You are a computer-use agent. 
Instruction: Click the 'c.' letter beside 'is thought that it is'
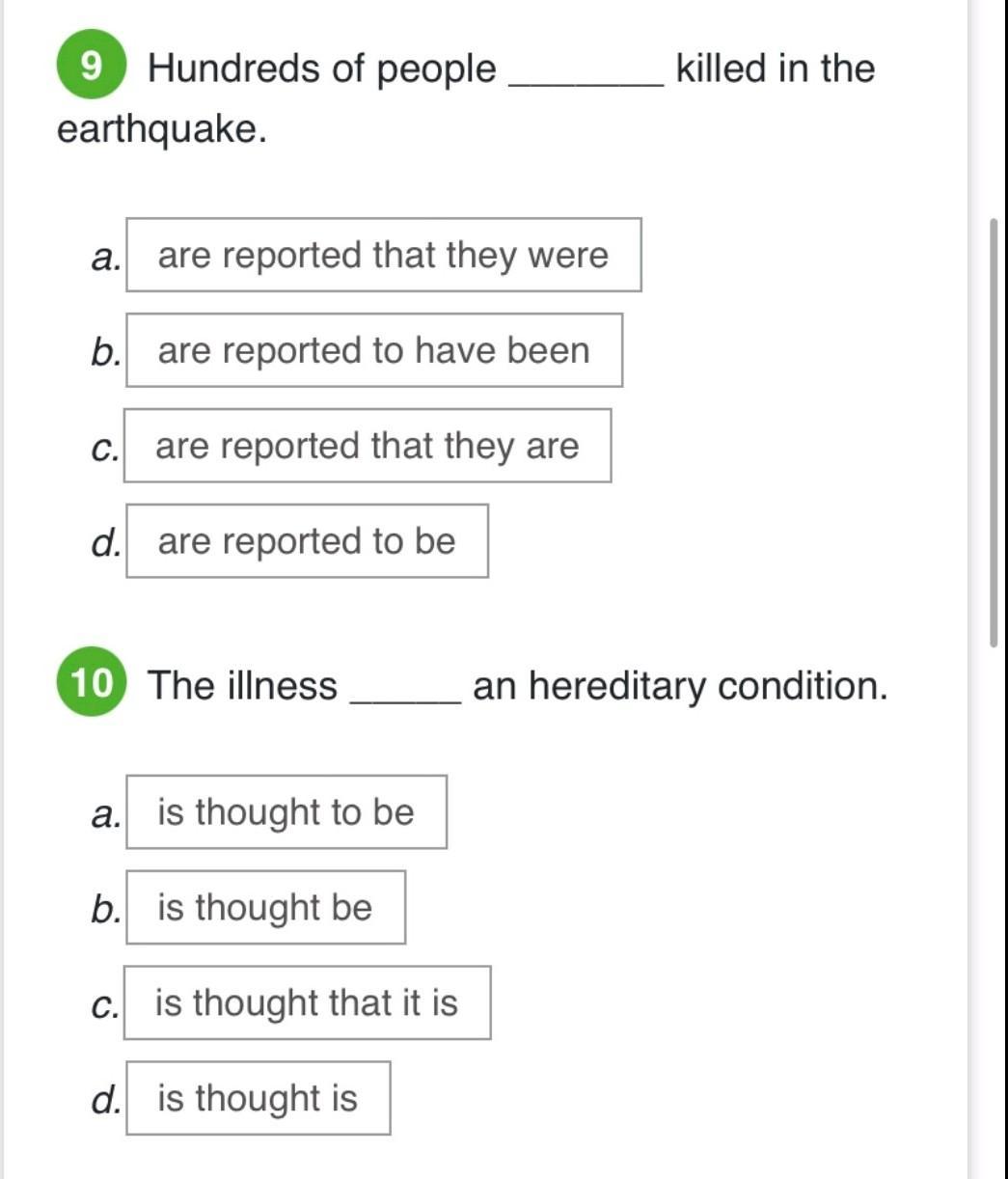(x=104, y=1005)
